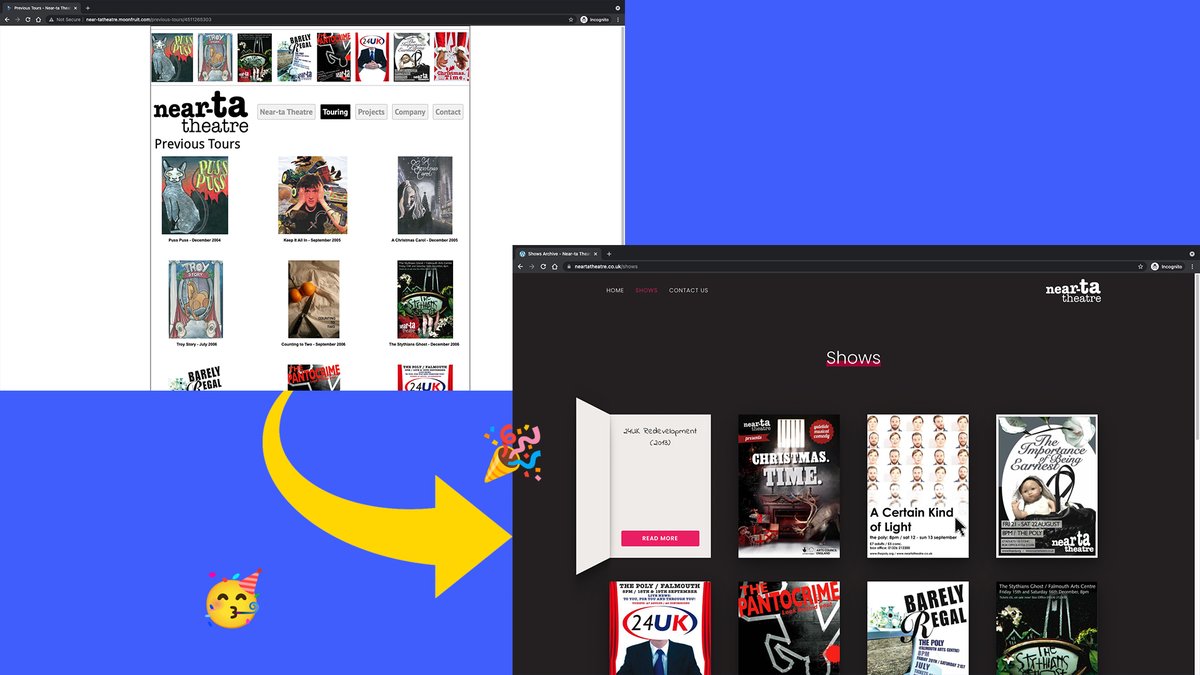Click Troy thumbnail in old site header strip
This screenshot has width=1200, height=675.
point(215,57)
